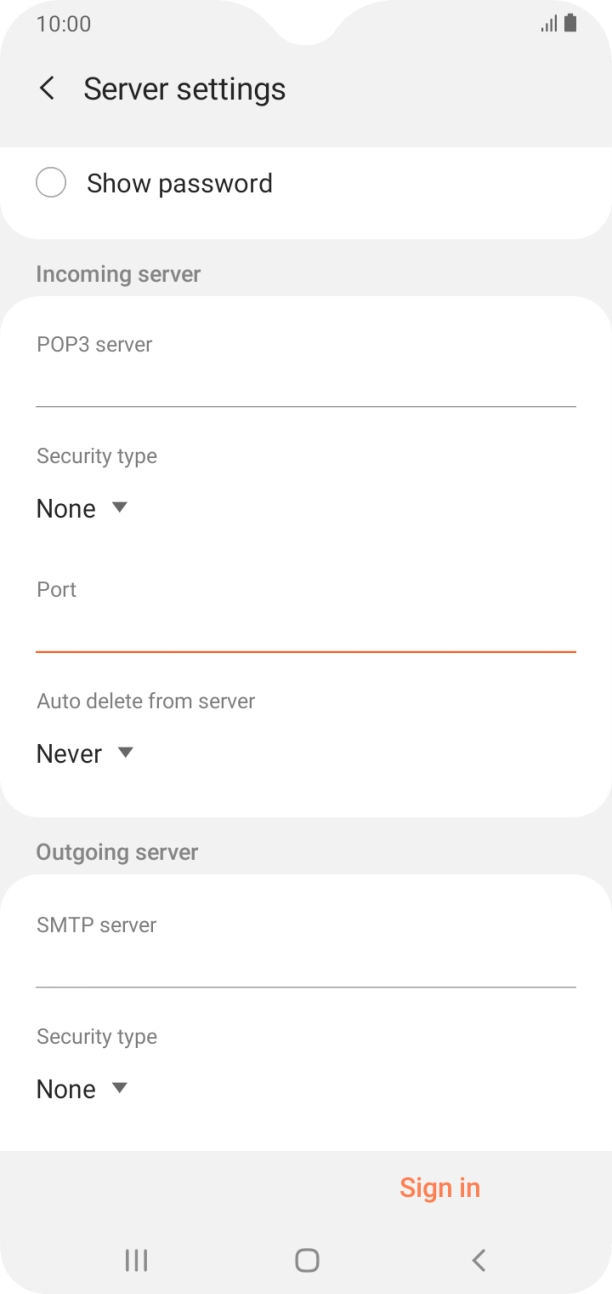Tap the Incoming server section header

pyautogui.click(x=118, y=274)
